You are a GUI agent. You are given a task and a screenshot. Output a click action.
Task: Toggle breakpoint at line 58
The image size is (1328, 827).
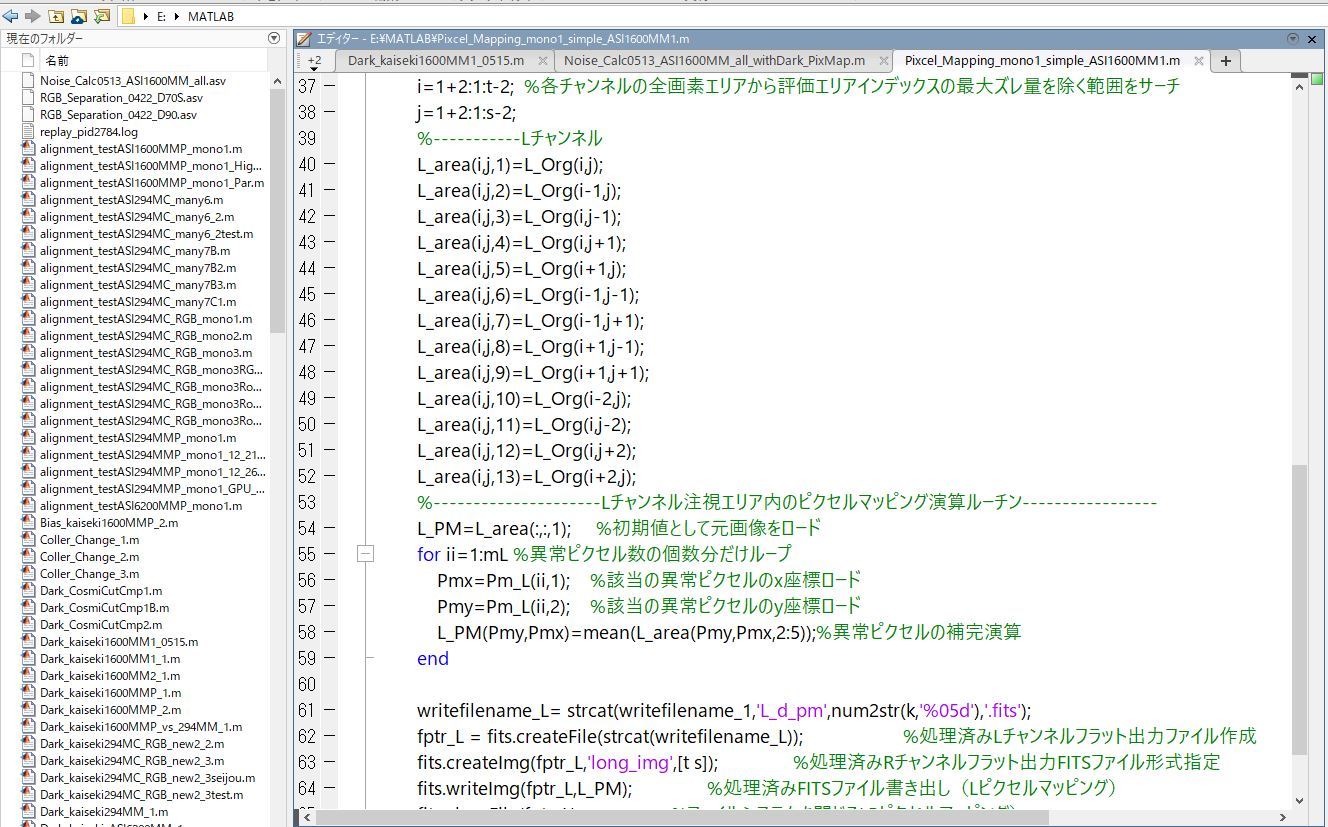[x=330, y=633]
